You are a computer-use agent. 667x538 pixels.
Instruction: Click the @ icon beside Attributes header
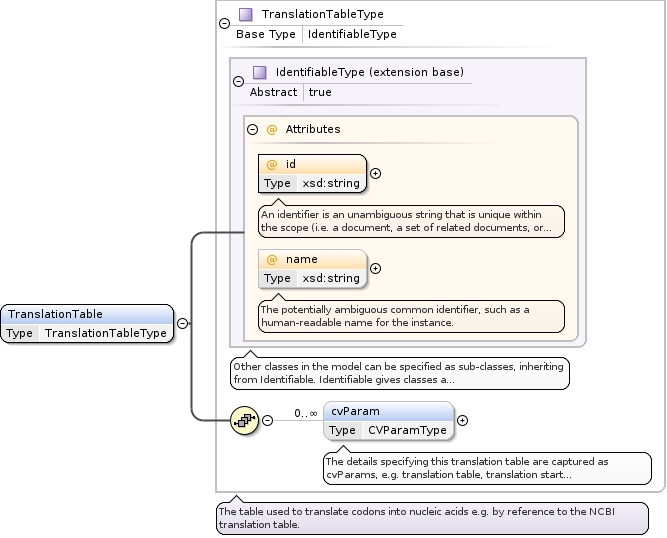point(271,130)
